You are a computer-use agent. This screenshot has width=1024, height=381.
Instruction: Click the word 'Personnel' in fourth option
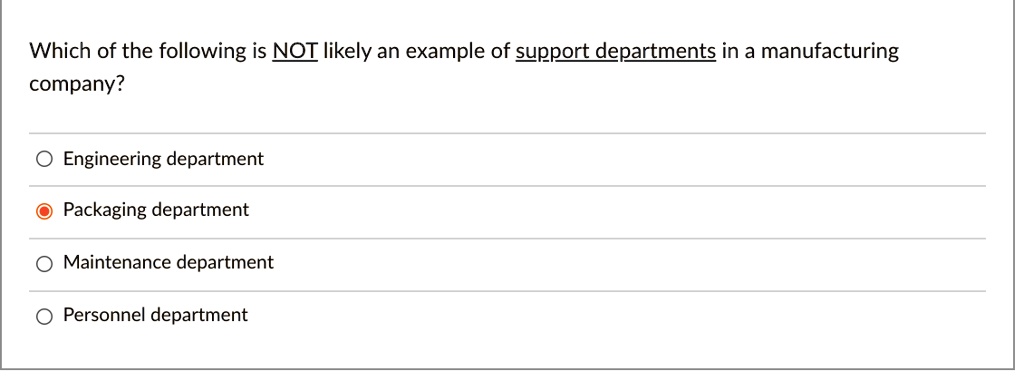coord(104,315)
